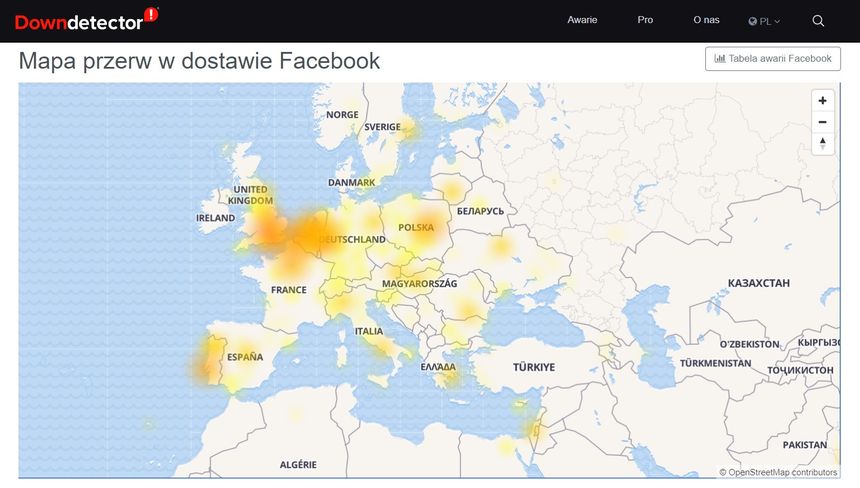The height and width of the screenshot is (488, 860).
Task: Click the ТОҶИКИСТОН label on the map
Action: click(800, 370)
